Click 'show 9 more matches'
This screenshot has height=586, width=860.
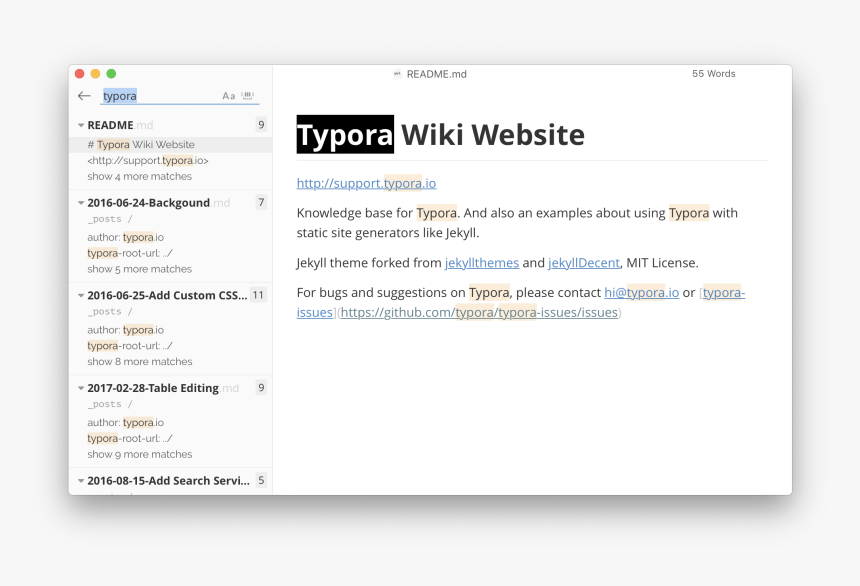point(140,454)
